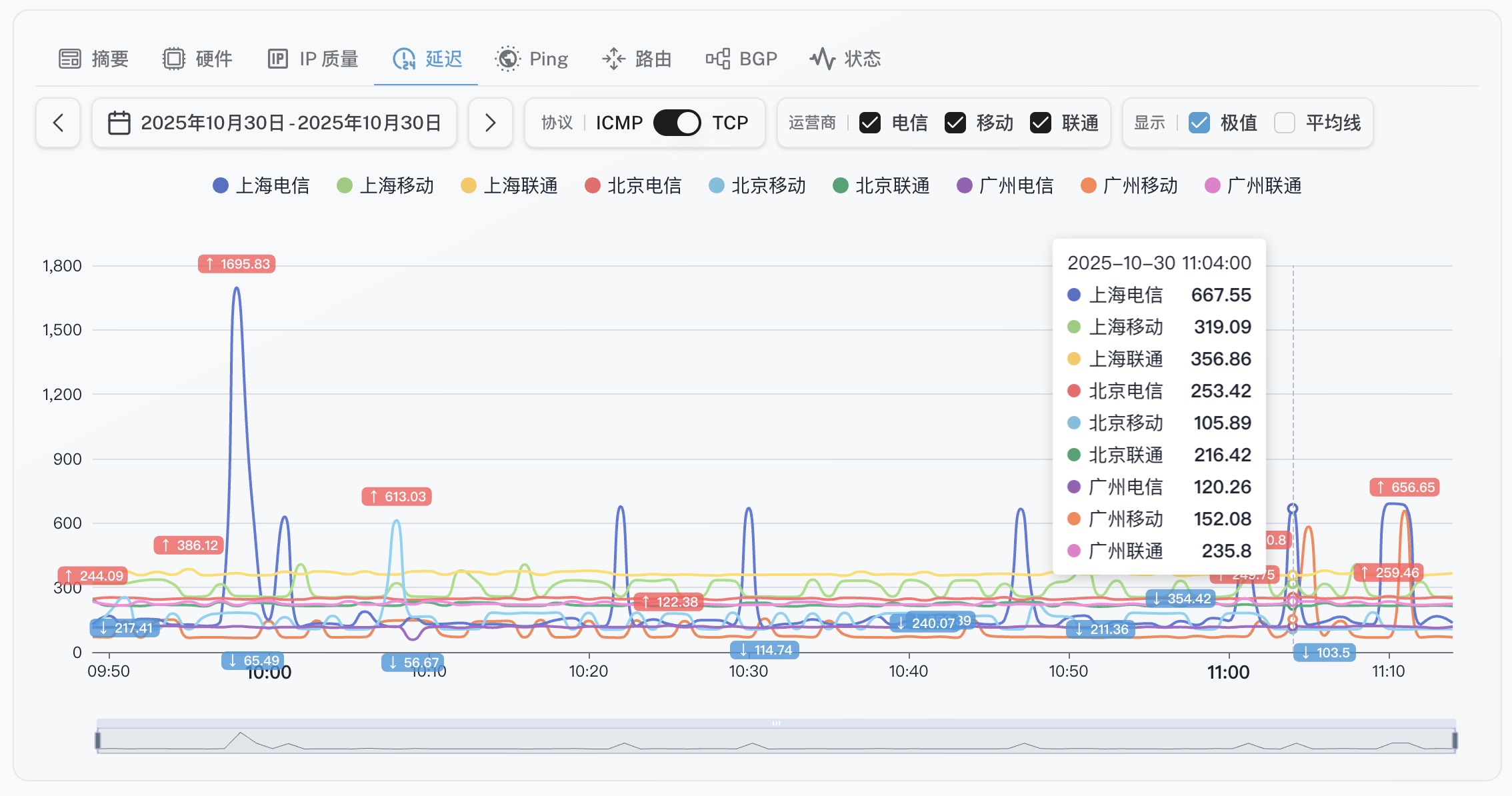Click the 1695.83 maximum peak marker label

[x=237, y=264]
